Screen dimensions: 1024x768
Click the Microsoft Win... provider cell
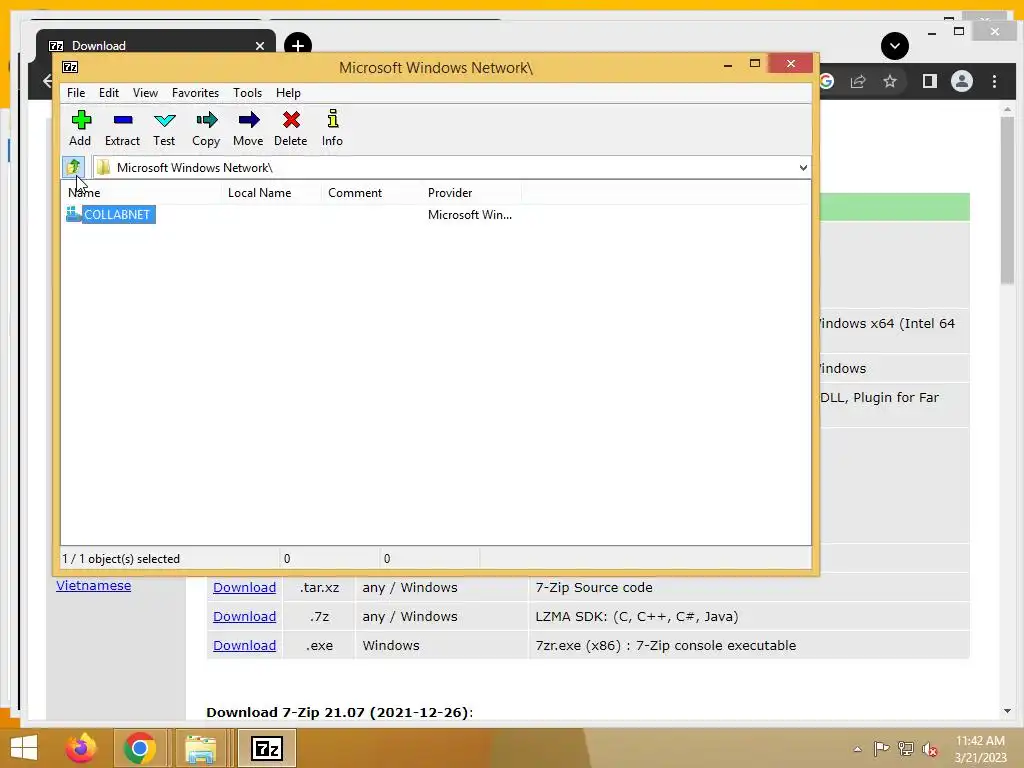point(470,214)
